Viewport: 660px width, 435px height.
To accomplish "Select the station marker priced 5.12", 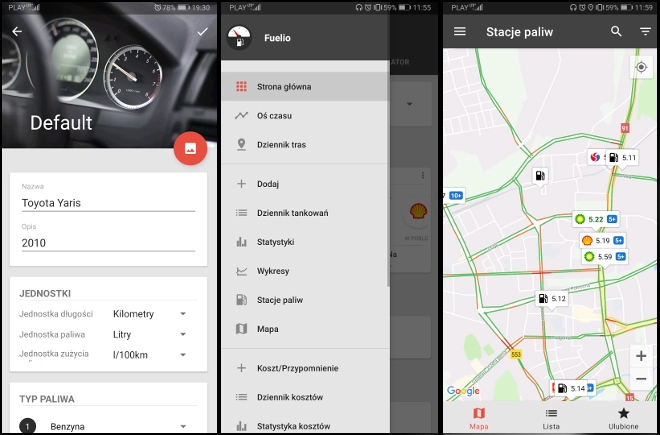I will tap(552, 299).
